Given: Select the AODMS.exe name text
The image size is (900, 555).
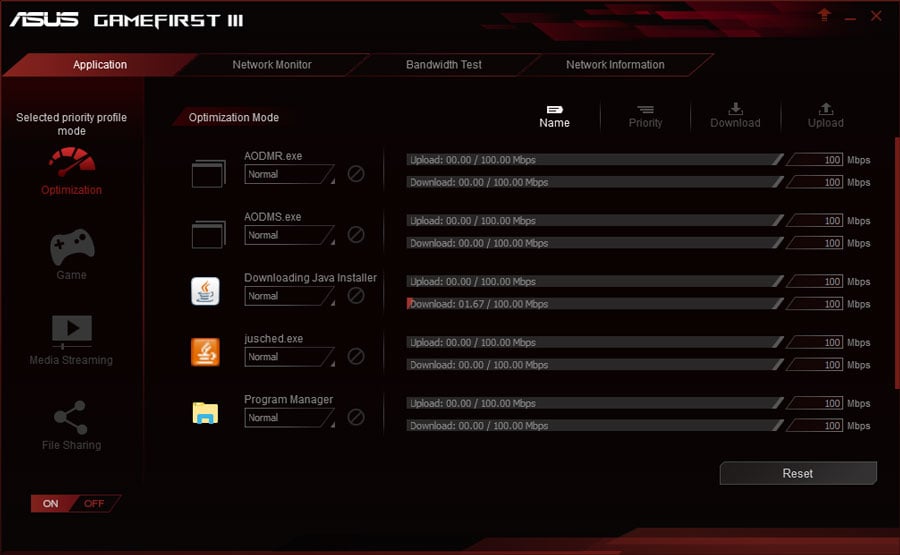Looking at the screenshot, I should pyautogui.click(x=273, y=216).
